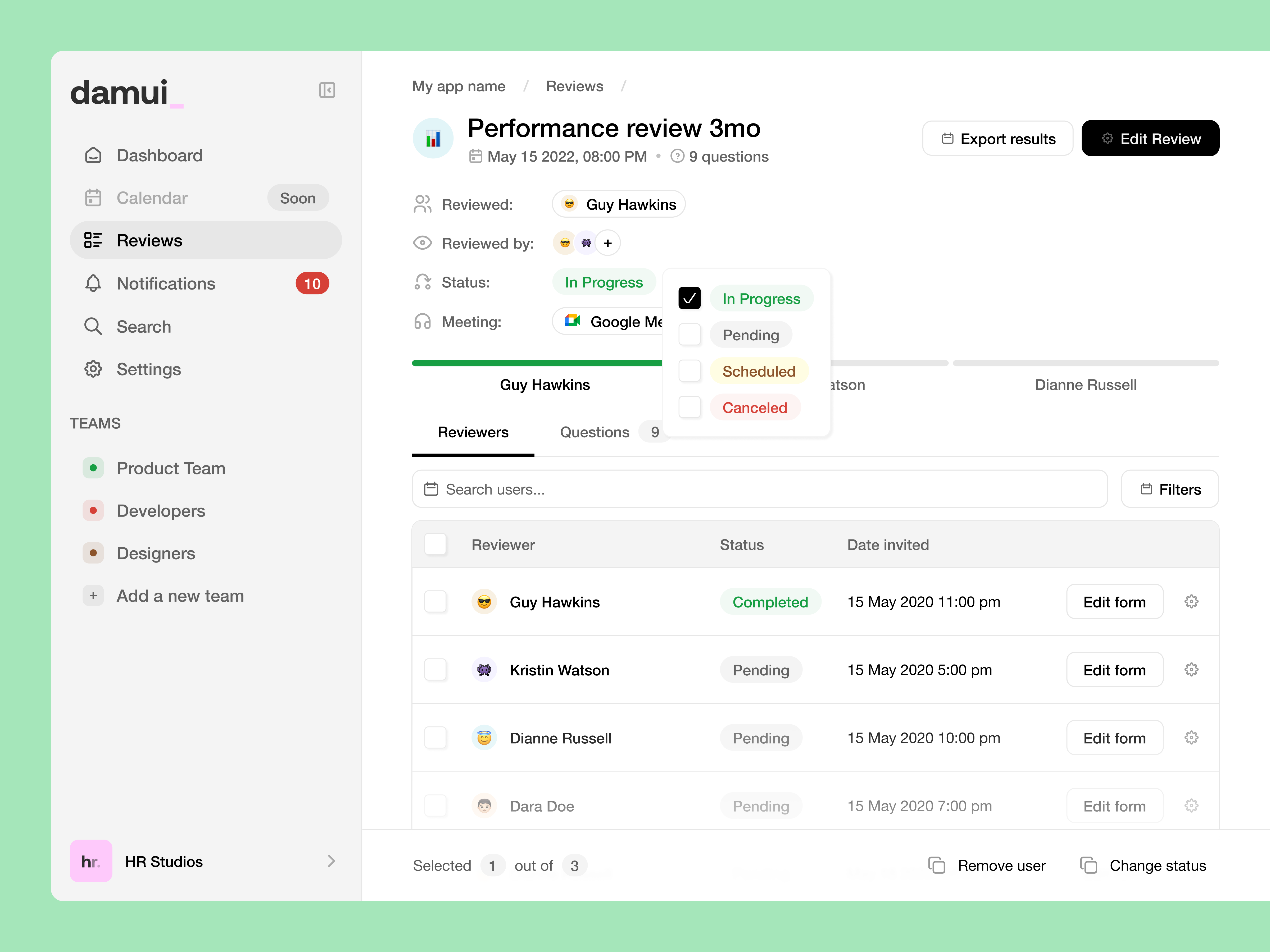
Task: Expand the HR Studios workspace chevron
Action: tap(331, 861)
